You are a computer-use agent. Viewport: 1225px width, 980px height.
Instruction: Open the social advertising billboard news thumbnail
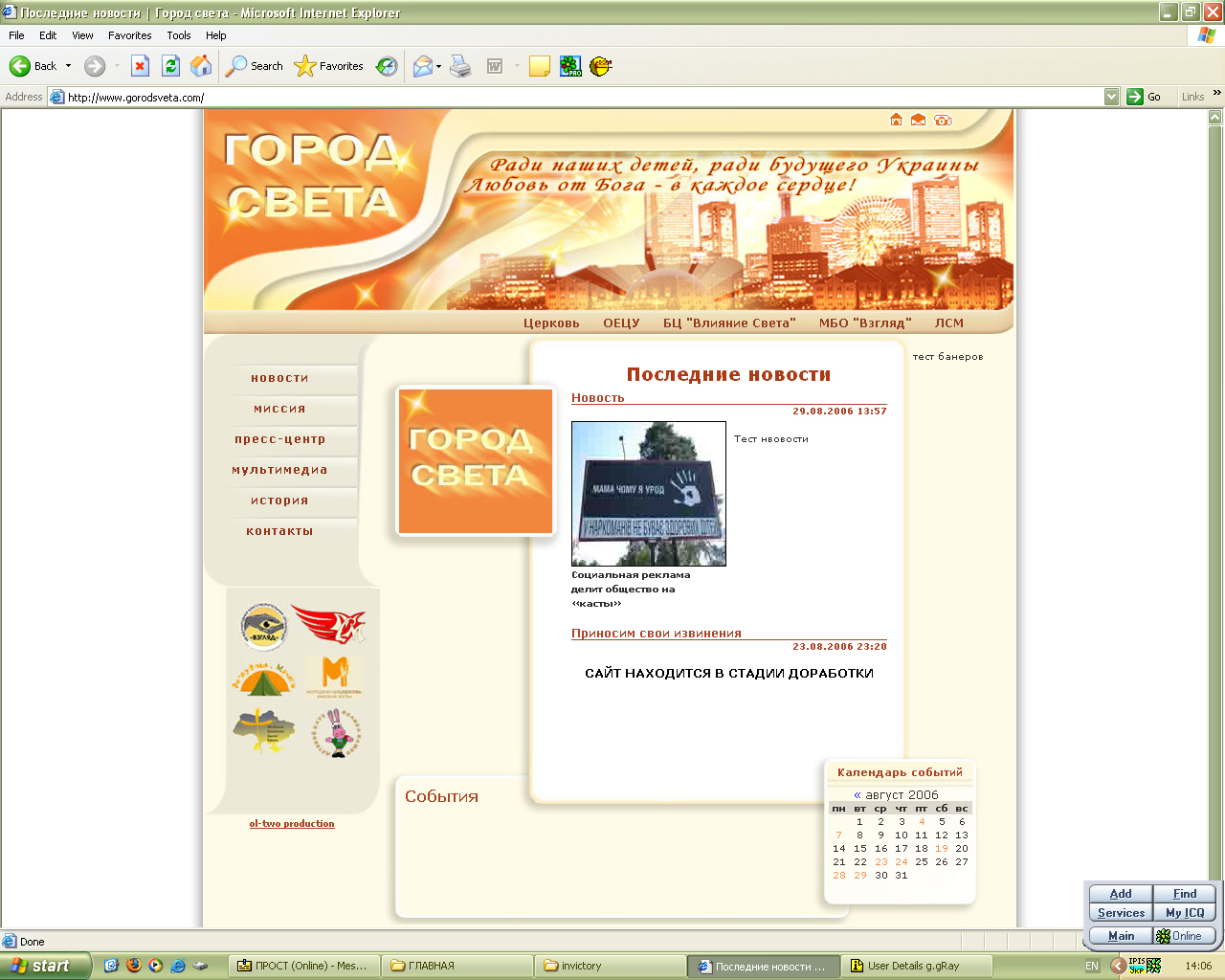pyautogui.click(x=648, y=494)
